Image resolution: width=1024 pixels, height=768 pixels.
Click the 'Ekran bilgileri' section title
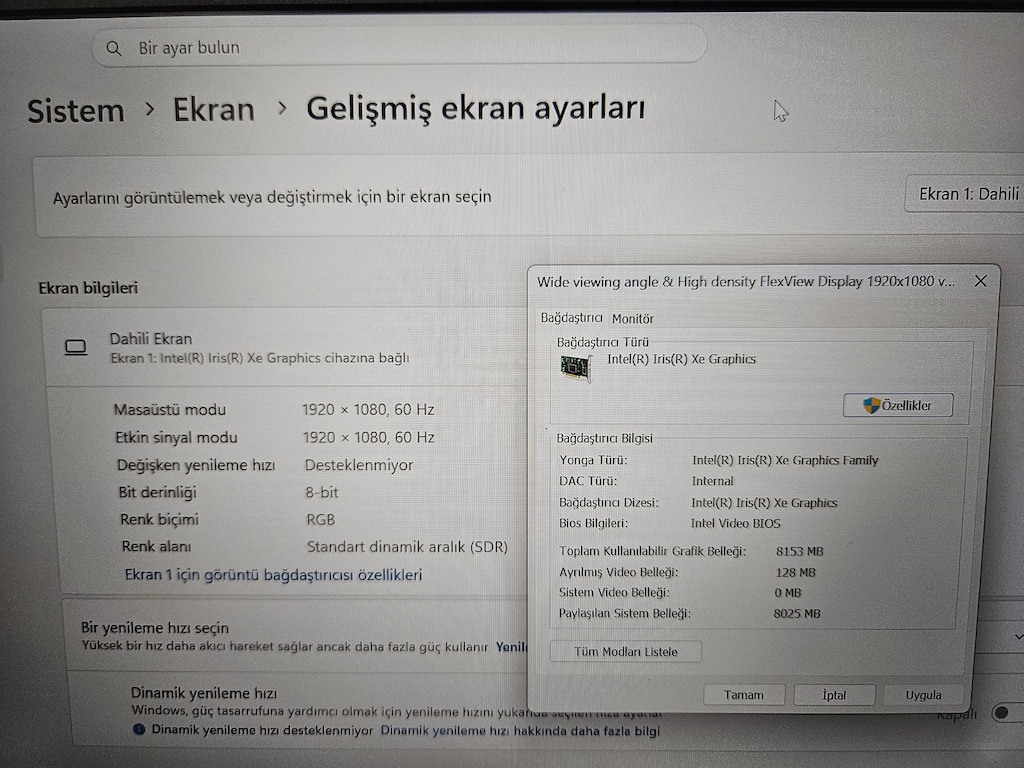[x=88, y=288]
